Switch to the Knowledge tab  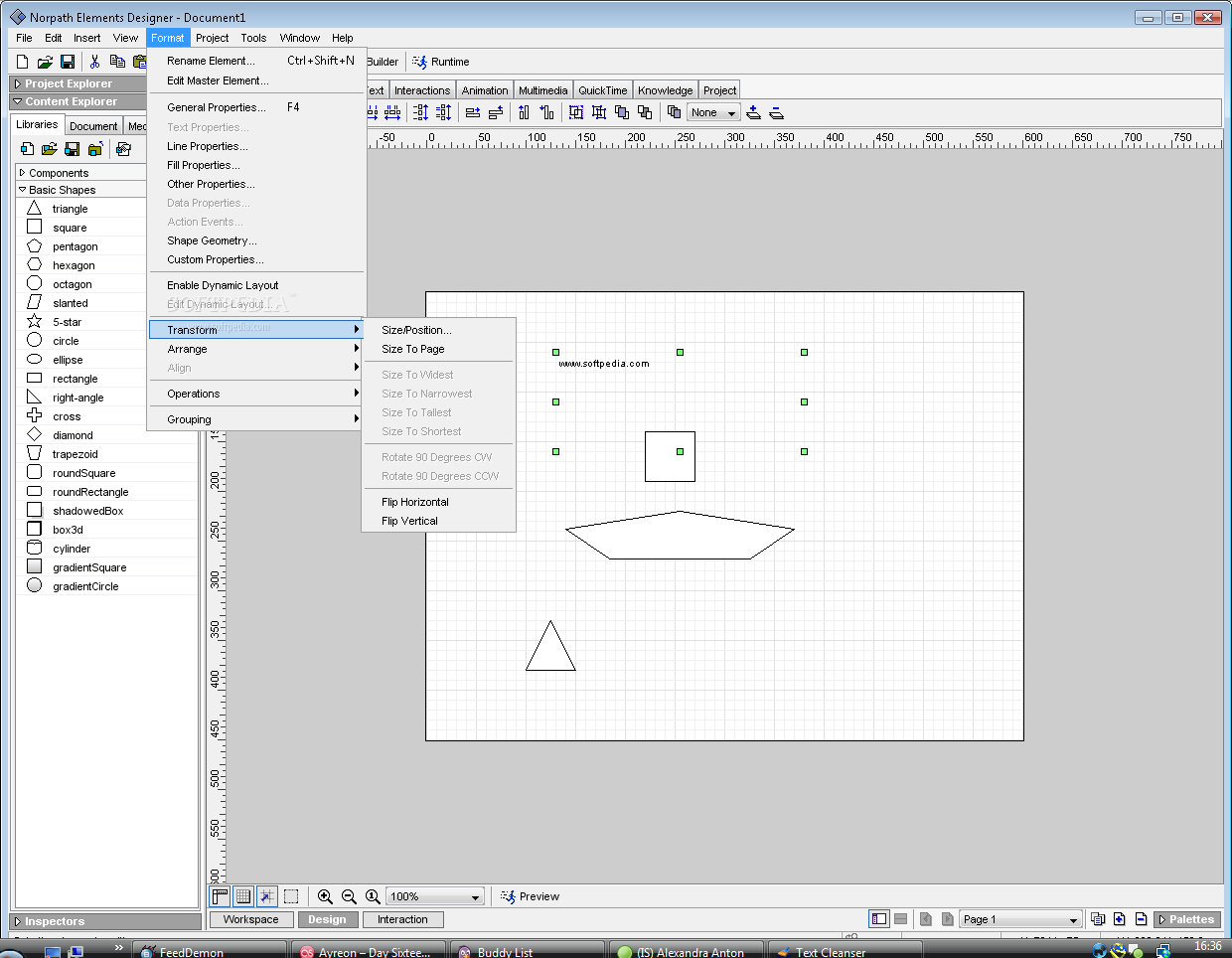click(666, 90)
